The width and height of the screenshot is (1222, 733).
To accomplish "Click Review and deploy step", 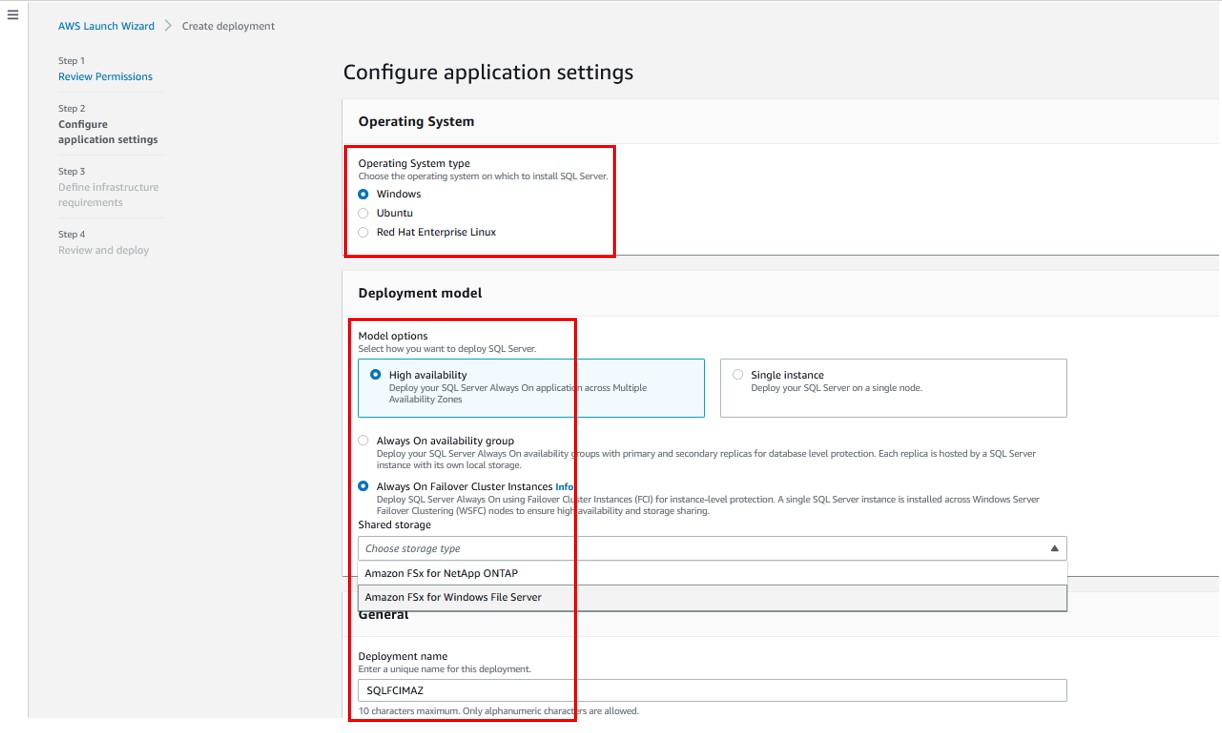I will 103,250.
